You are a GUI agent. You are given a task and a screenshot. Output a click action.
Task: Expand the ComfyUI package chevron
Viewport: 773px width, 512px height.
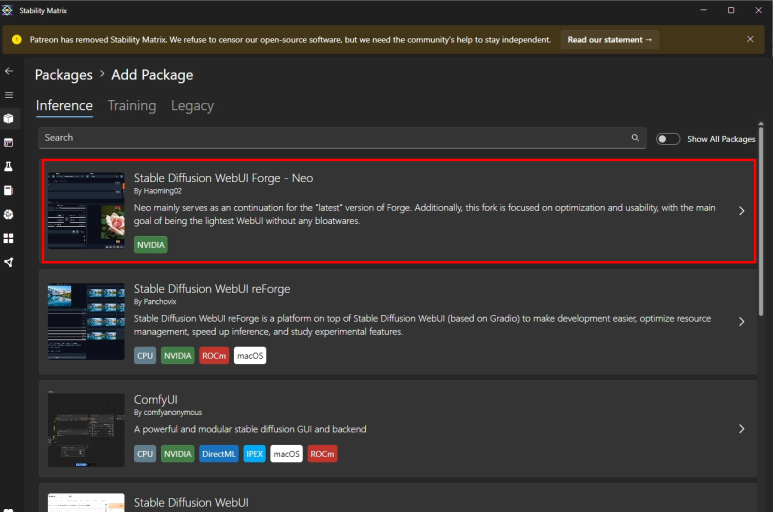pyautogui.click(x=741, y=429)
